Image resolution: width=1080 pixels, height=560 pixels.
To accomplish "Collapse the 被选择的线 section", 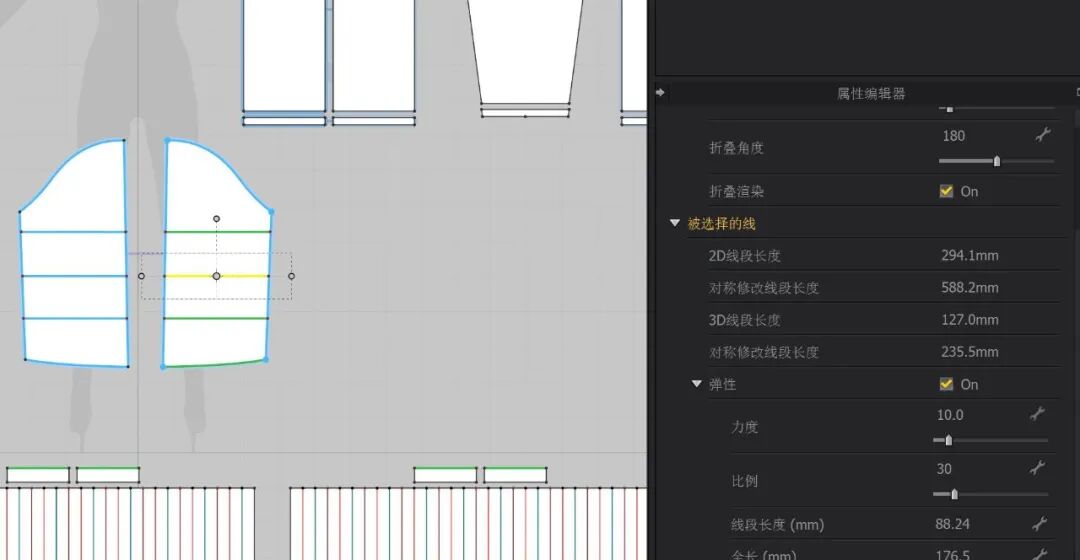I will coord(675,222).
